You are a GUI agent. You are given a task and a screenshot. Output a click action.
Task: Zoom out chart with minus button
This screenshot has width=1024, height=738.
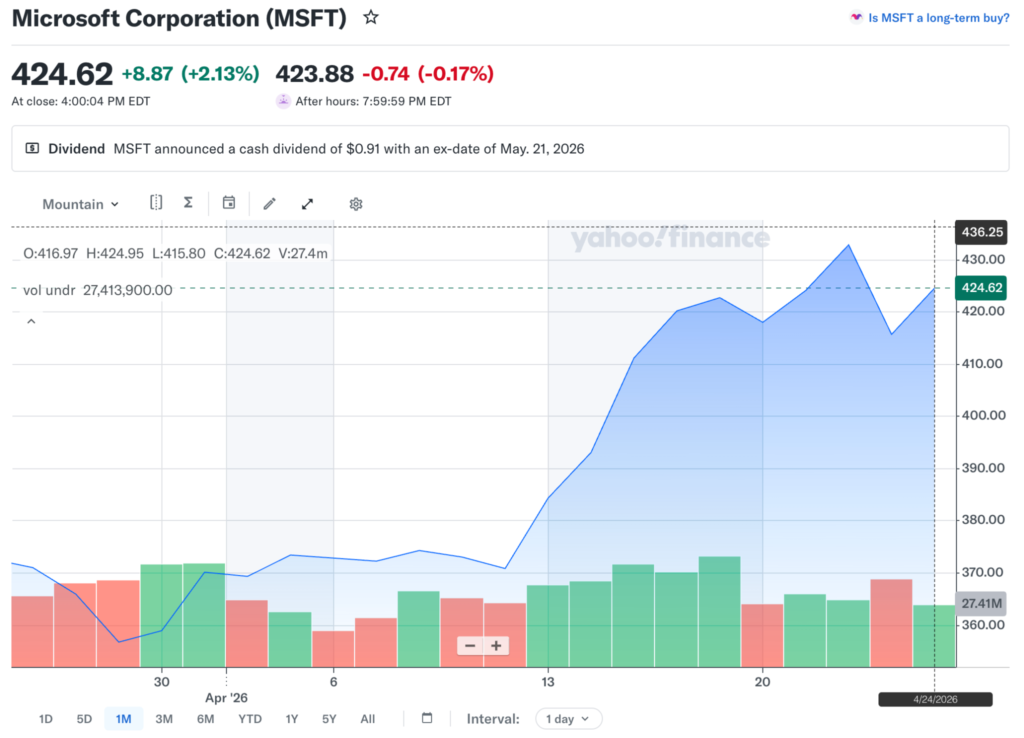point(470,646)
